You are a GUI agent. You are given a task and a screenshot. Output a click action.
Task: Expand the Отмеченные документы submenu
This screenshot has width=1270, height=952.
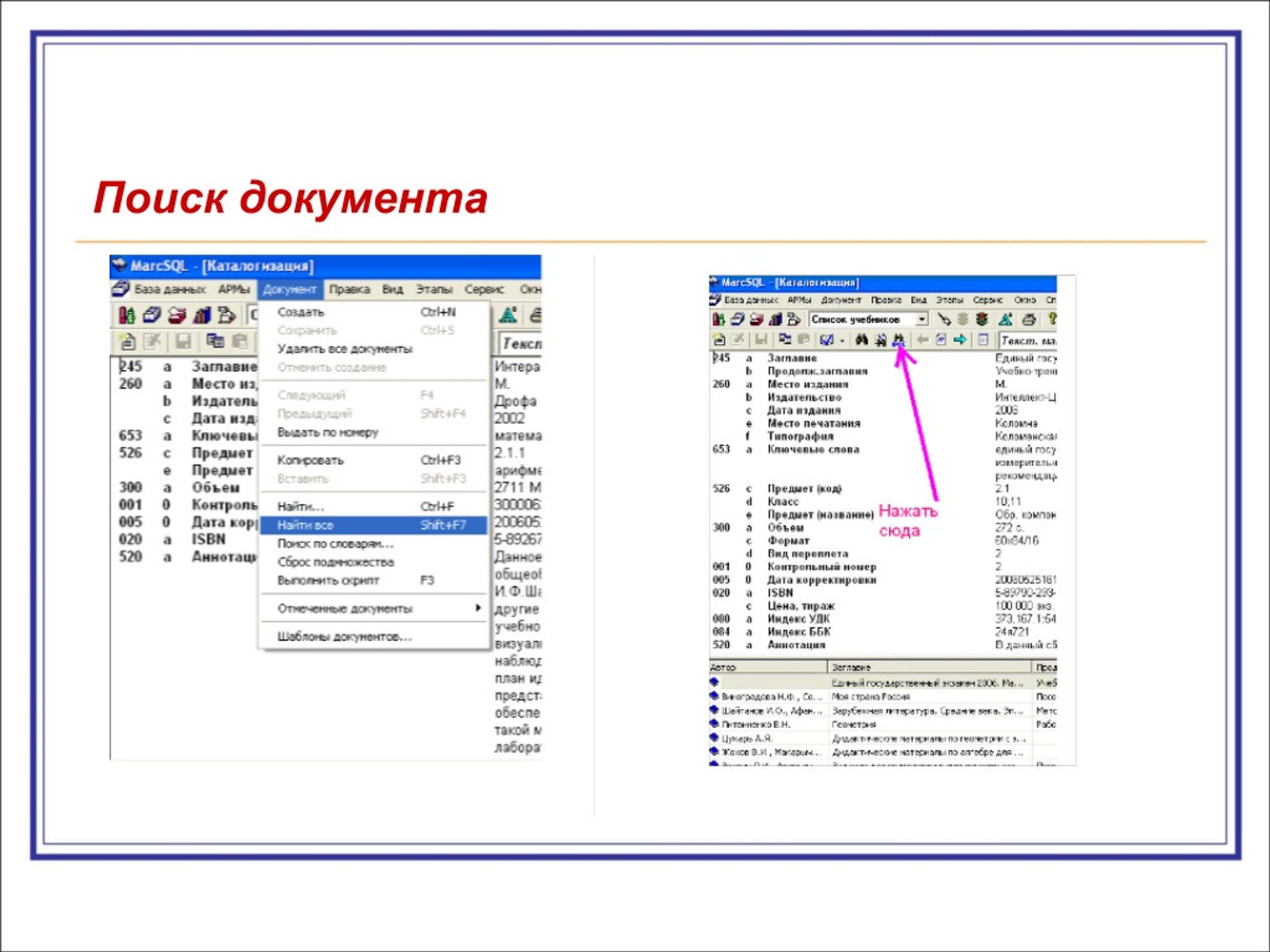(x=374, y=608)
